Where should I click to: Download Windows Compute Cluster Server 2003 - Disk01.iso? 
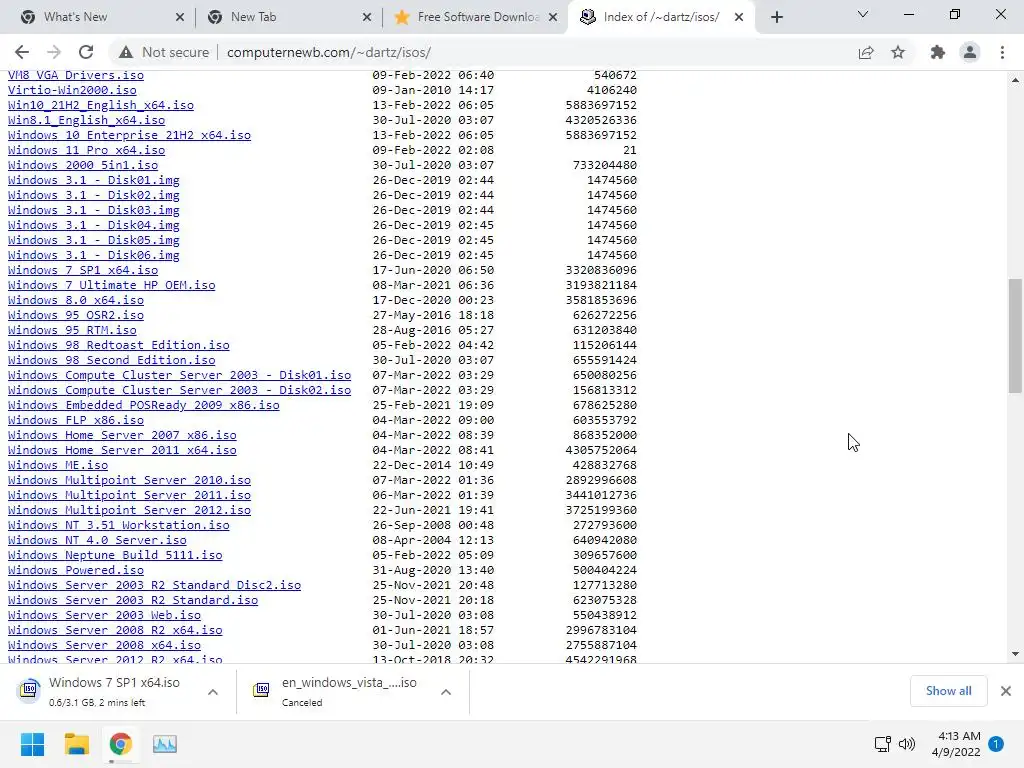pos(180,376)
